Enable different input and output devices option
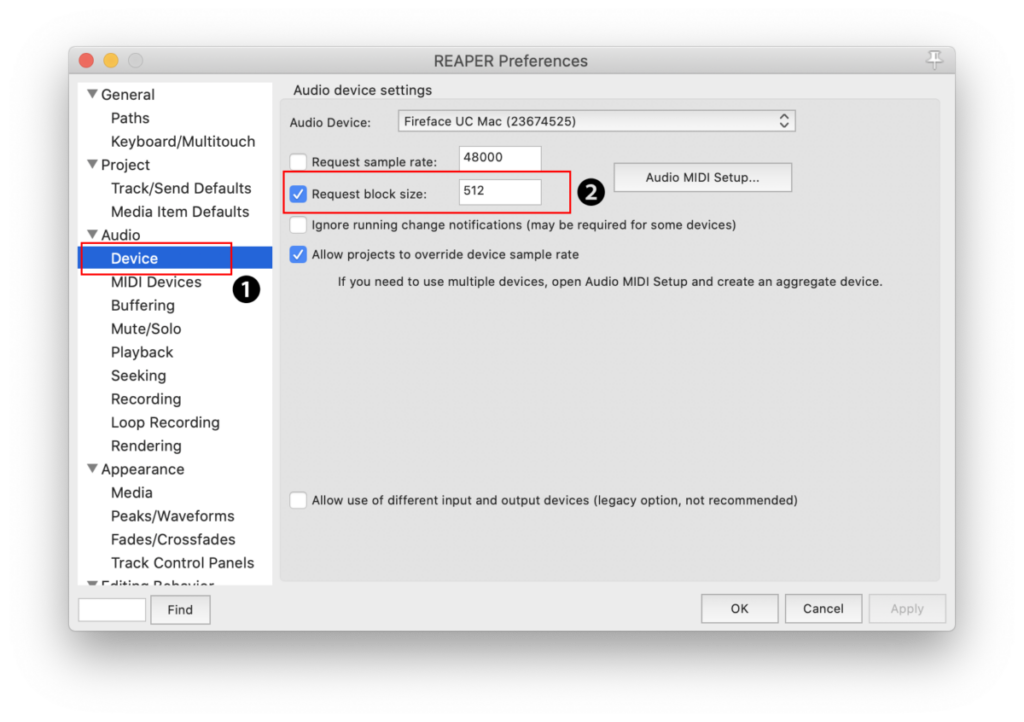The height and width of the screenshot is (722, 1024). [298, 500]
